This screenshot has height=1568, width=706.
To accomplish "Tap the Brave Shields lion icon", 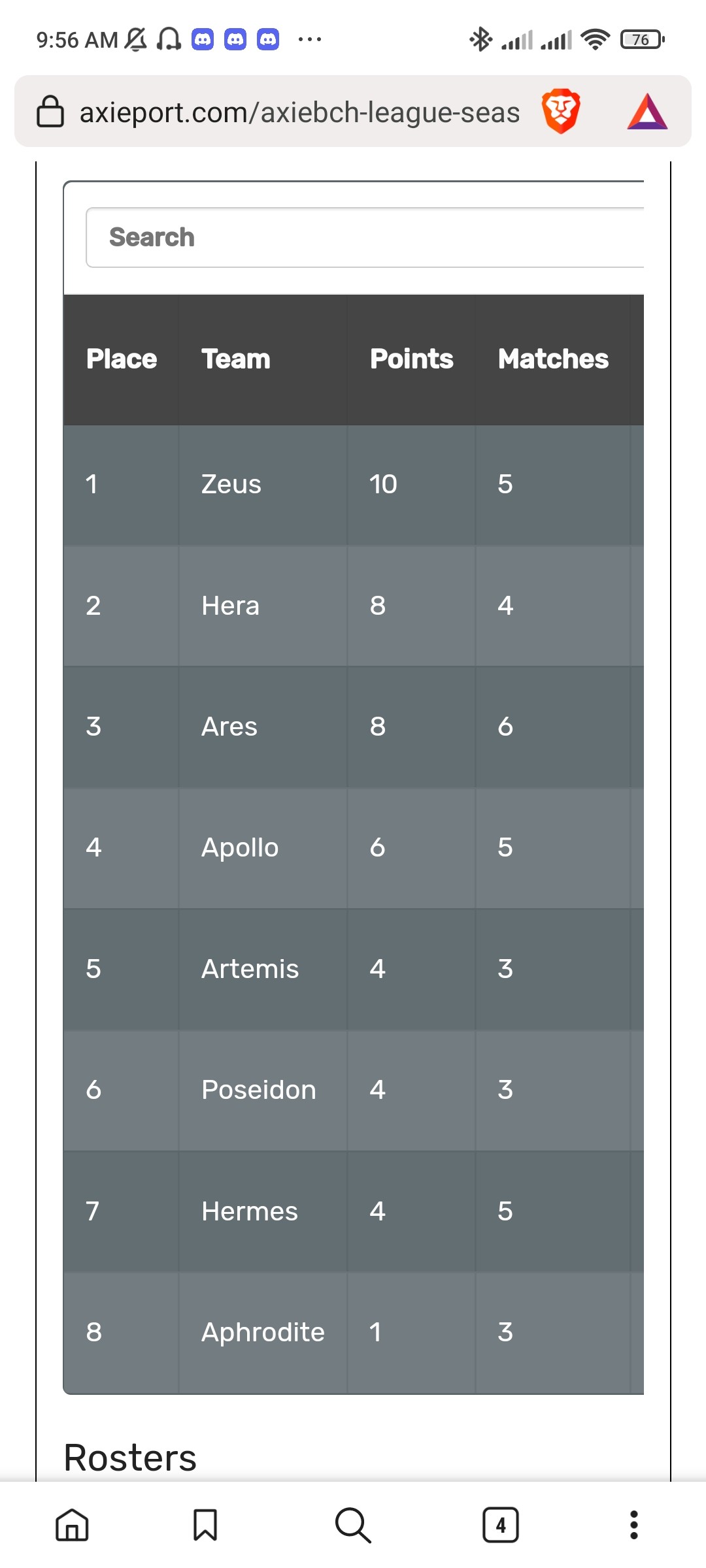I will [x=561, y=111].
